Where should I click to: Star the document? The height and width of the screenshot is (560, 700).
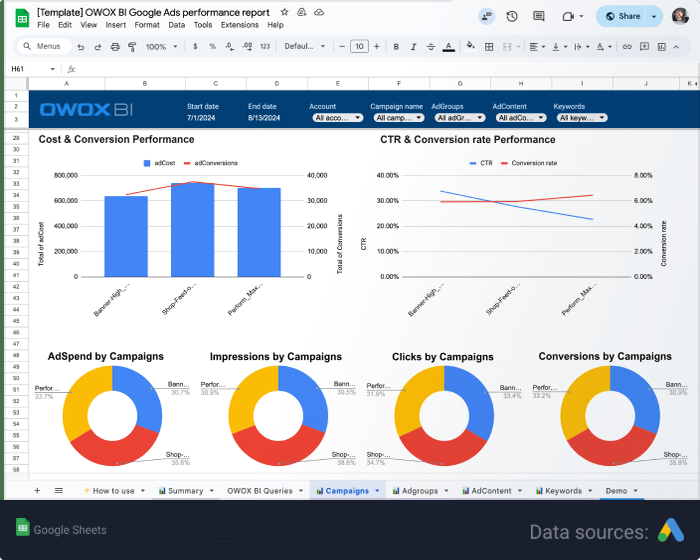click(284, 12)
